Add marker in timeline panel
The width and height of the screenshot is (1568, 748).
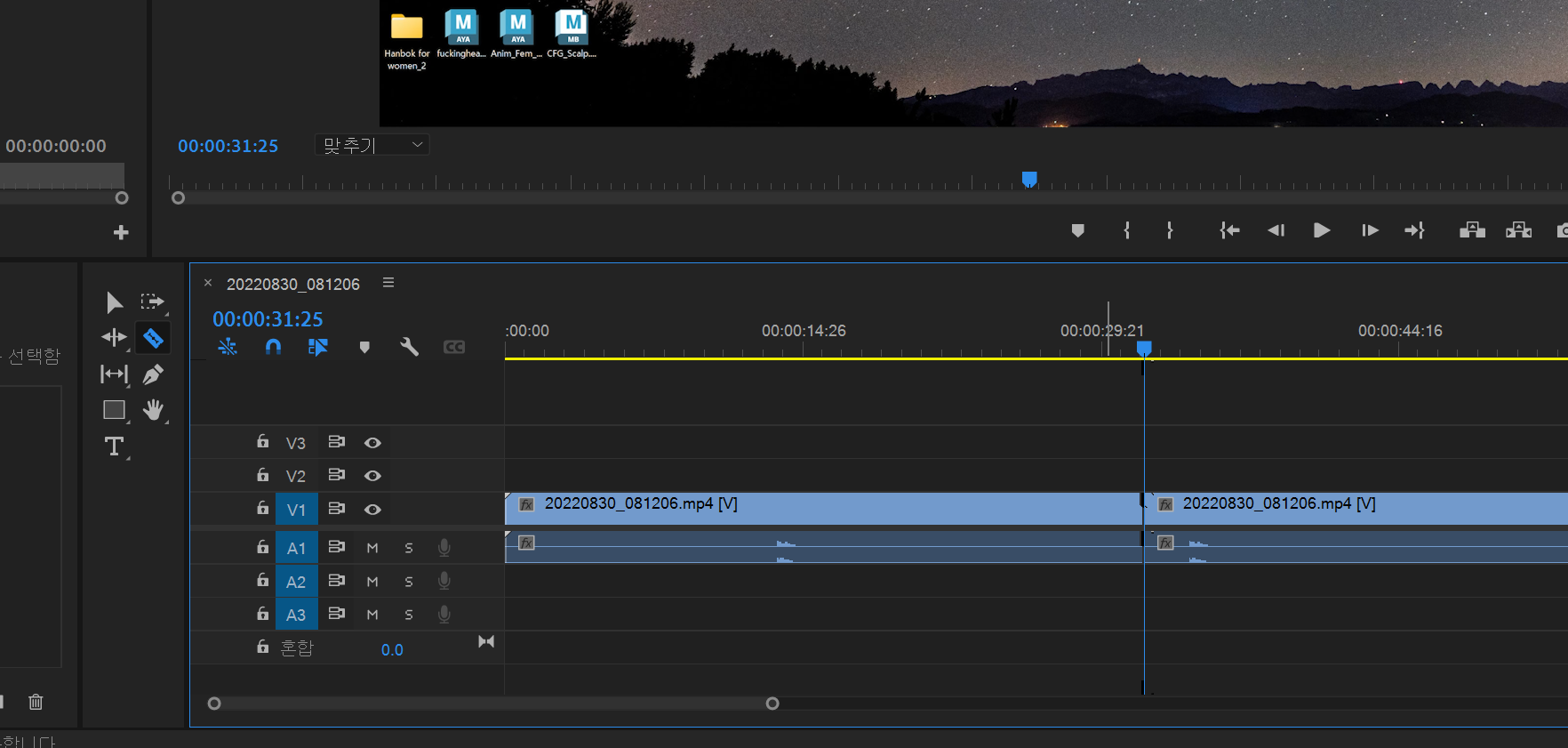(x=364, y=347)
